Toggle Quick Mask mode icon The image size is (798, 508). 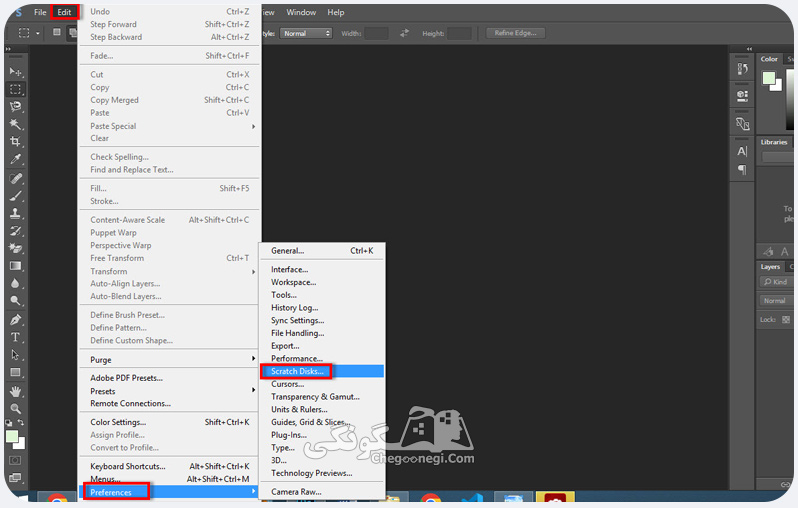click(x=15, y=460)
